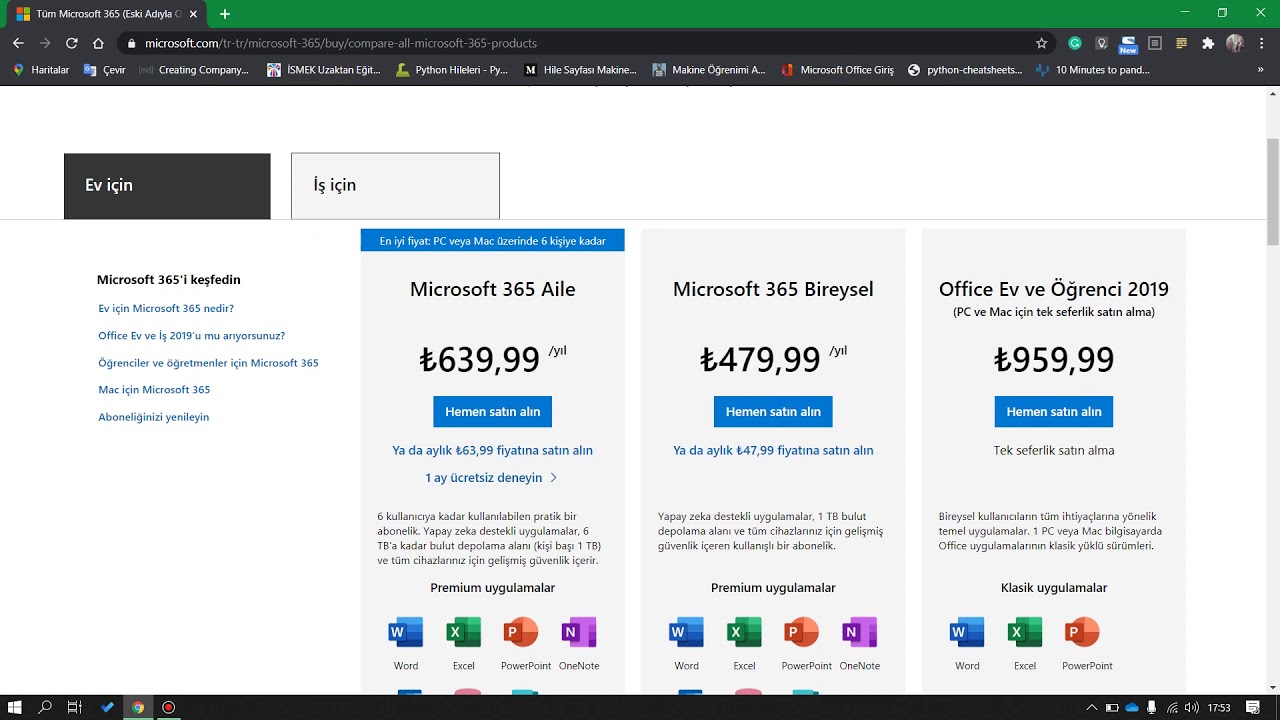Open Chrome from the taskbar
Screen dimensions: 1280x720
(x=138, y=707)
